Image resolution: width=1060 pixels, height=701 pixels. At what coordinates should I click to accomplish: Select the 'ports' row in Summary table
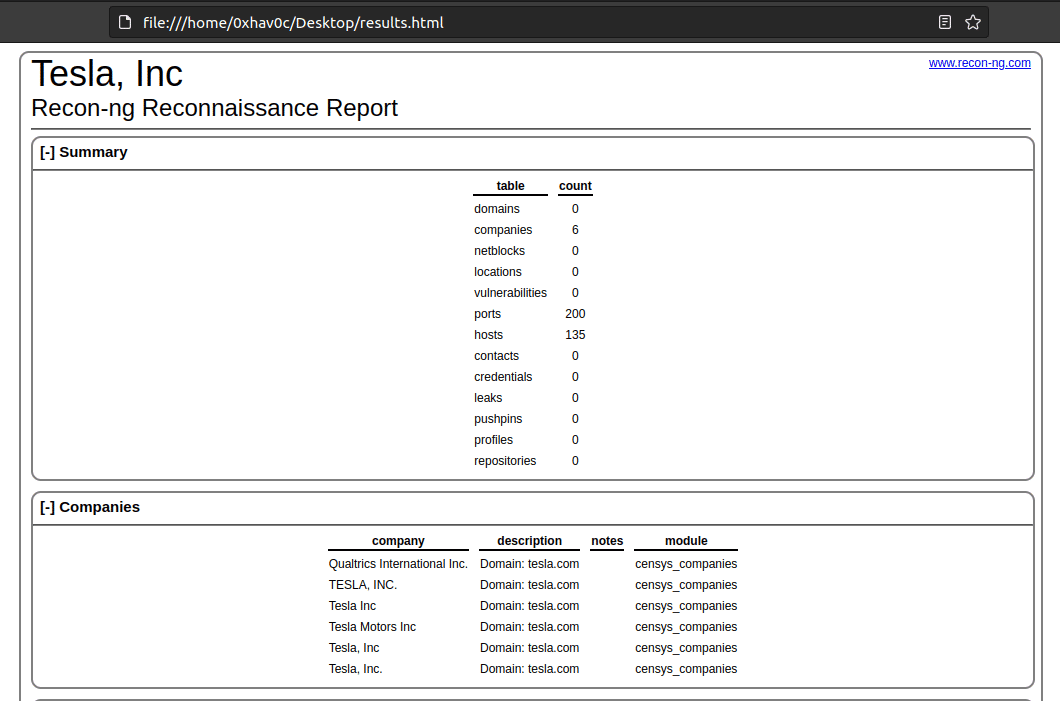click(488, 314)
